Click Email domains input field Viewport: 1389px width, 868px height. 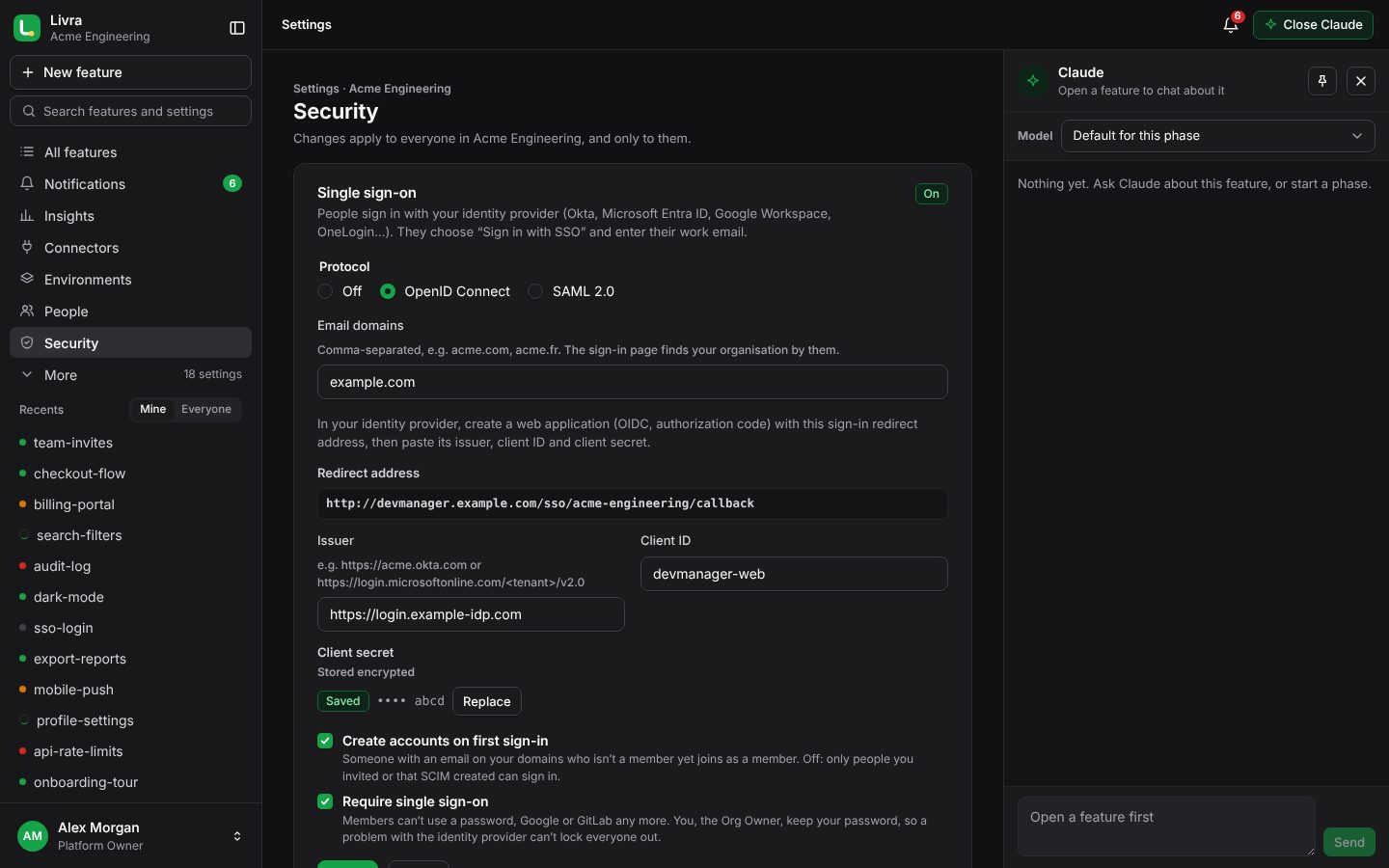click(633, 382)
